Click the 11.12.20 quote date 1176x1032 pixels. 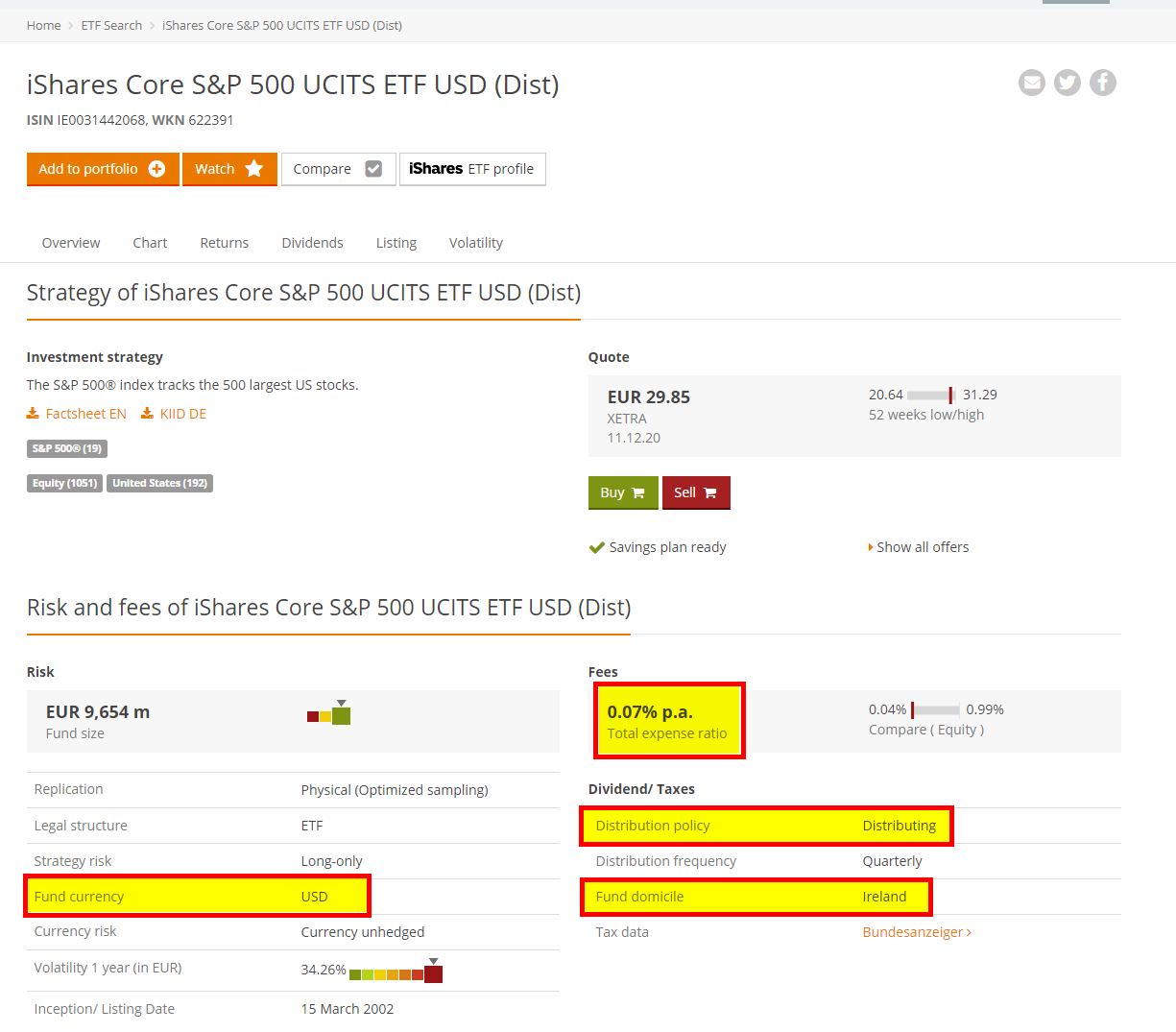pyautogui.click(x=634, y=438)
